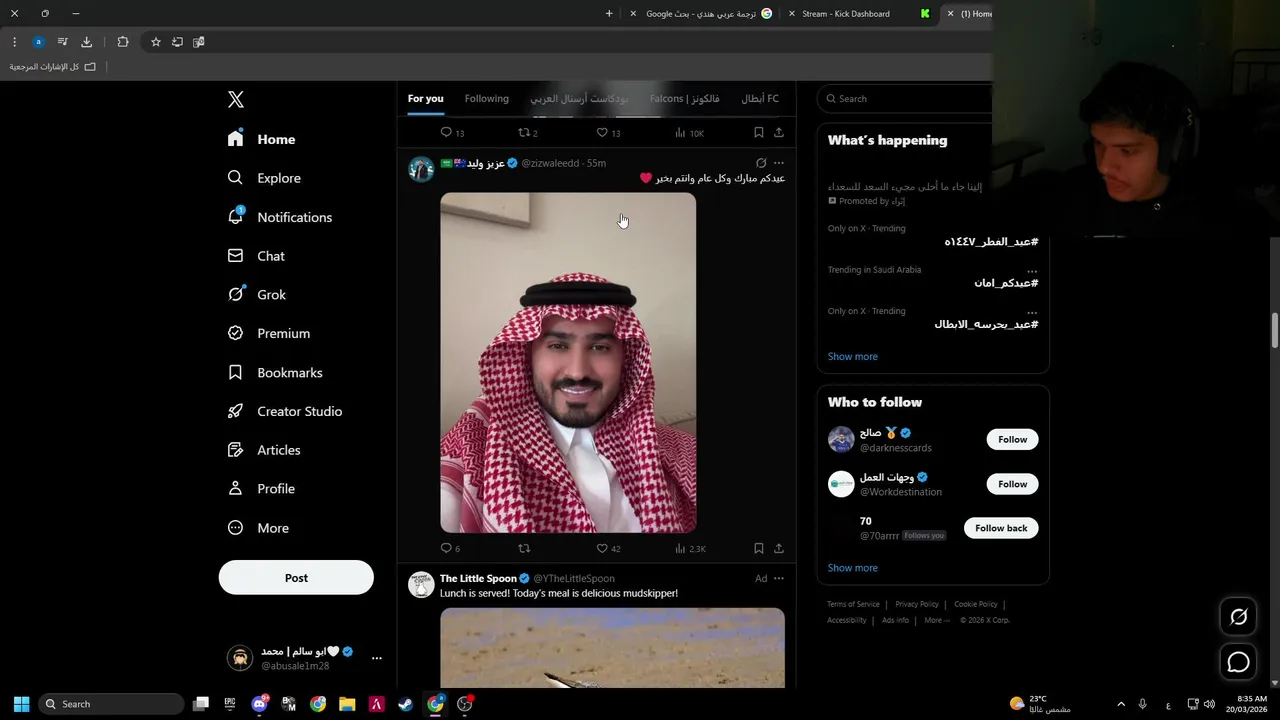1280x720 pixels.
Task: Open Chat from the sidebar
Action: [x=256, y=256]
